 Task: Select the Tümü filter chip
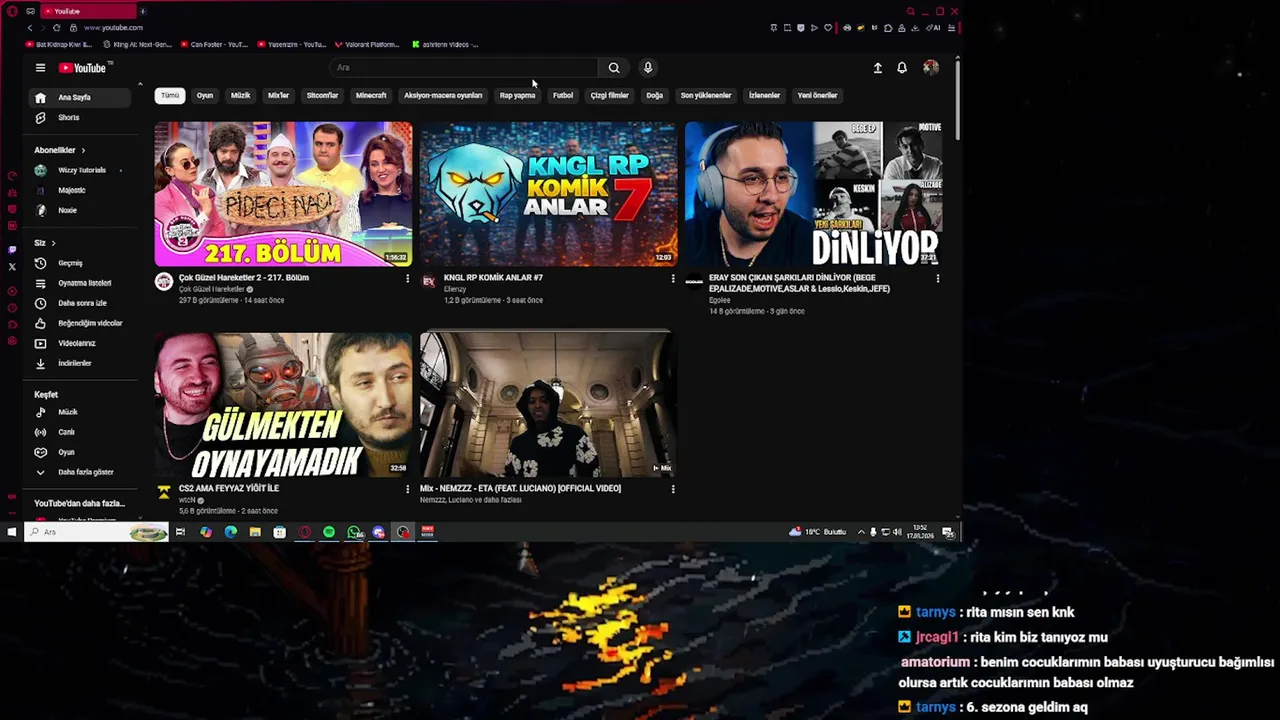pos(170,96)
